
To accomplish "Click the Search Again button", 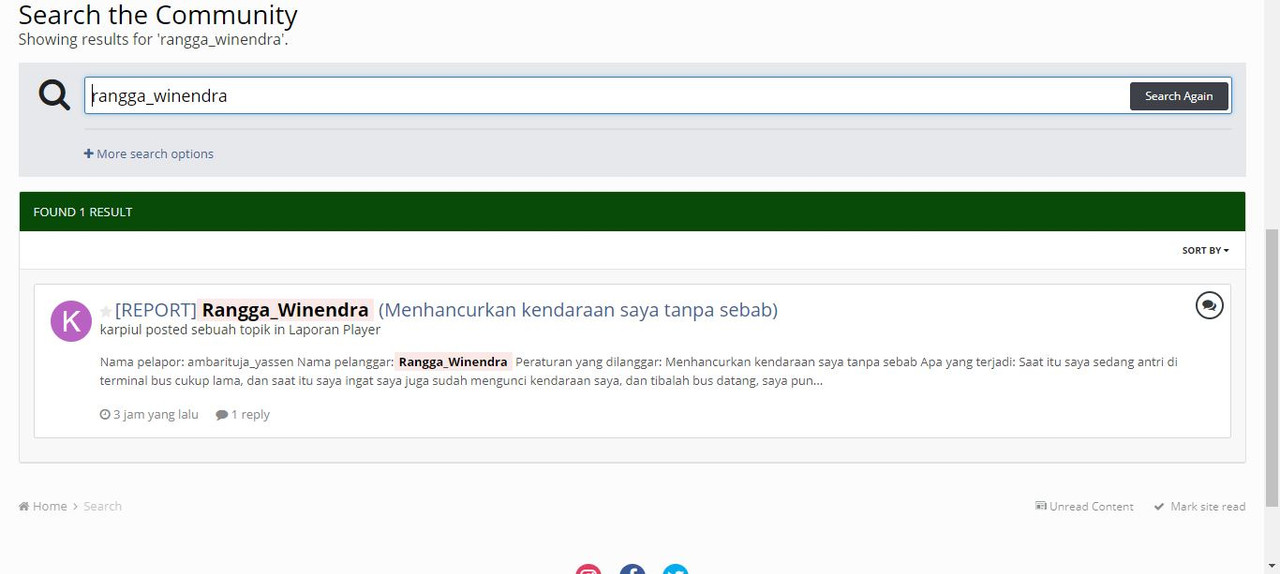I will point(1179,96).
